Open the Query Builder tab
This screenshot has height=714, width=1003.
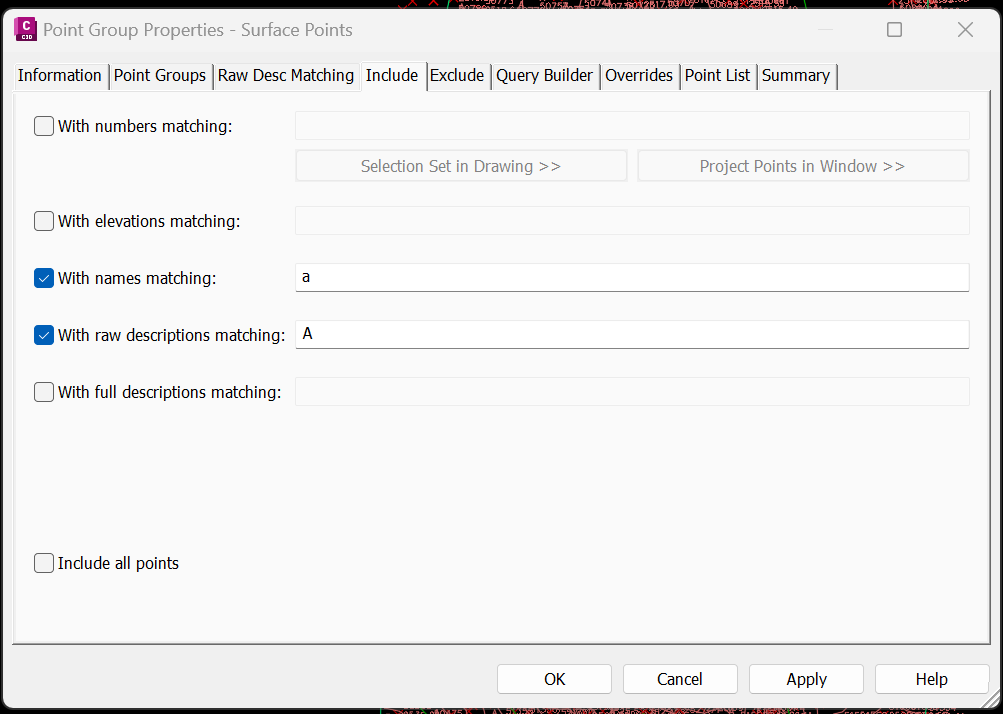pos(545,76)
